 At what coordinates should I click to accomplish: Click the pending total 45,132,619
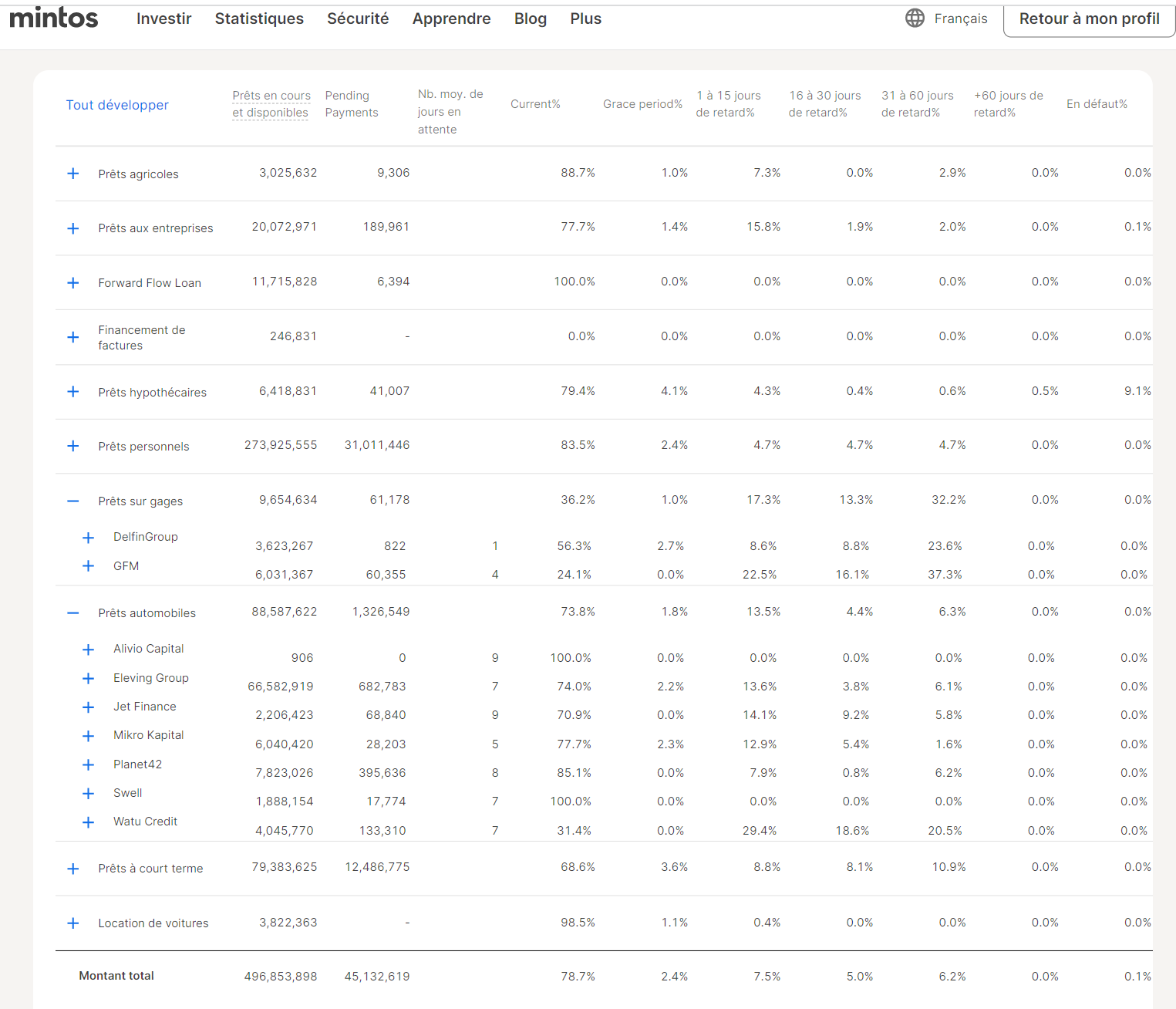pos(377,977)
